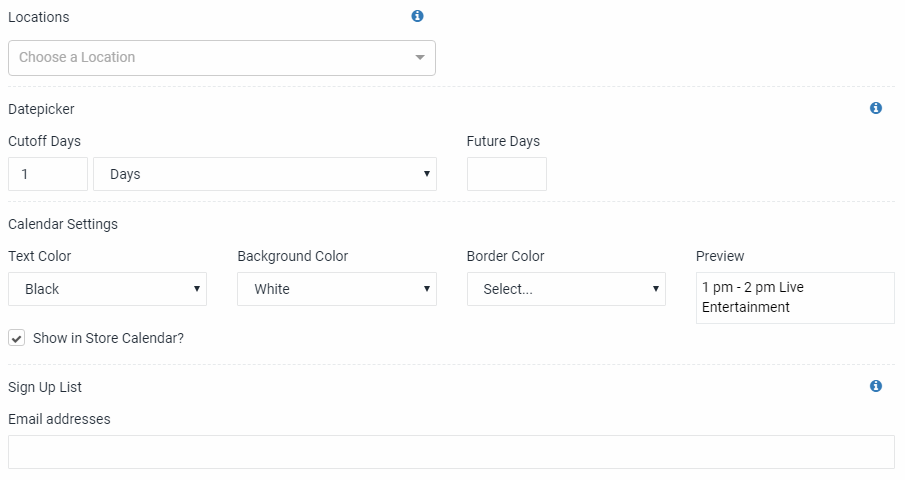Open the Text Color dropdown showing Black
The height and width of the screenshot is (480, 905).
point(107,289)
